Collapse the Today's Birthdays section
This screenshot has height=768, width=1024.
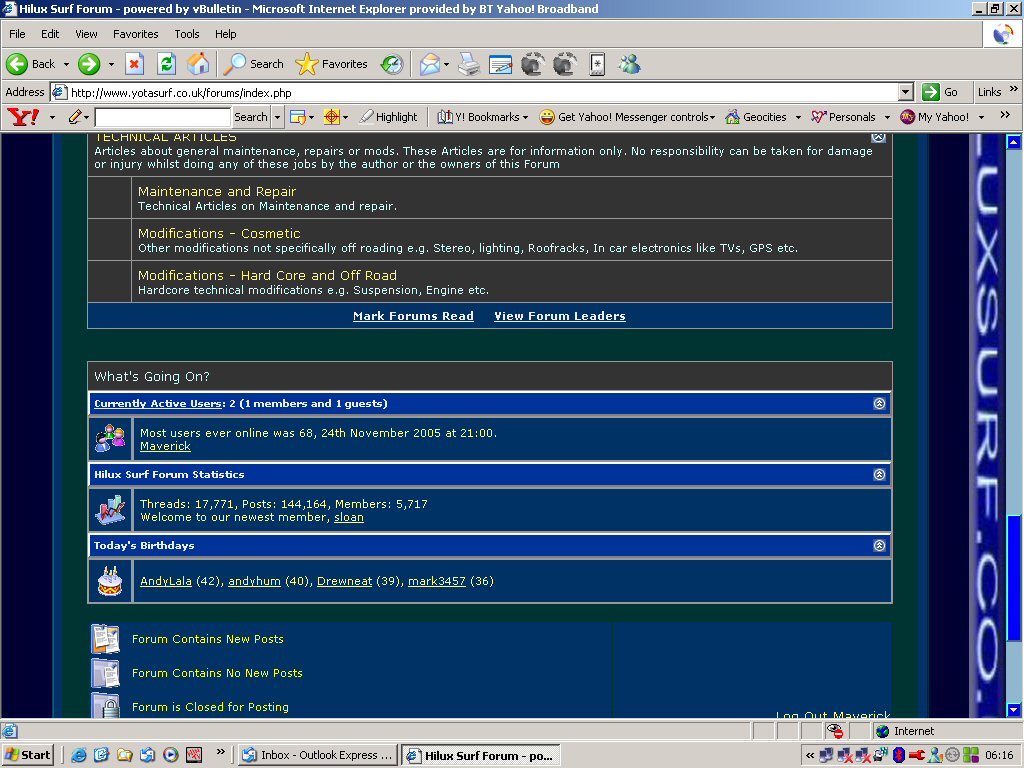tap(879, 546)
